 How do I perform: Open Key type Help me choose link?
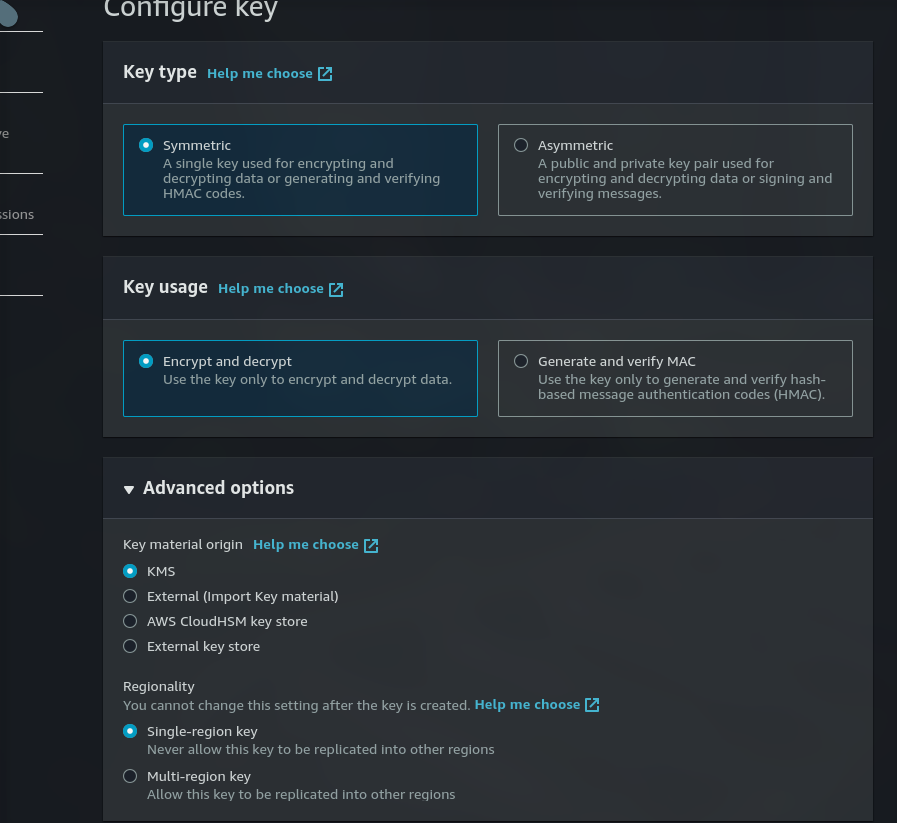tap(260, 74)
